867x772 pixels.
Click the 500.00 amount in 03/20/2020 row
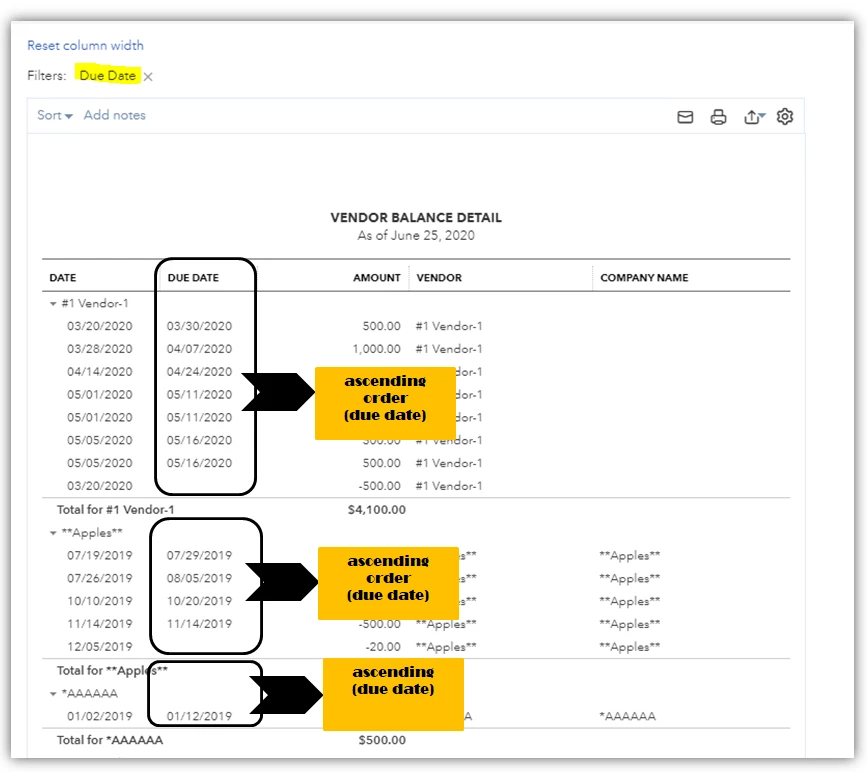pyautogui.click(x=382, y=326)
